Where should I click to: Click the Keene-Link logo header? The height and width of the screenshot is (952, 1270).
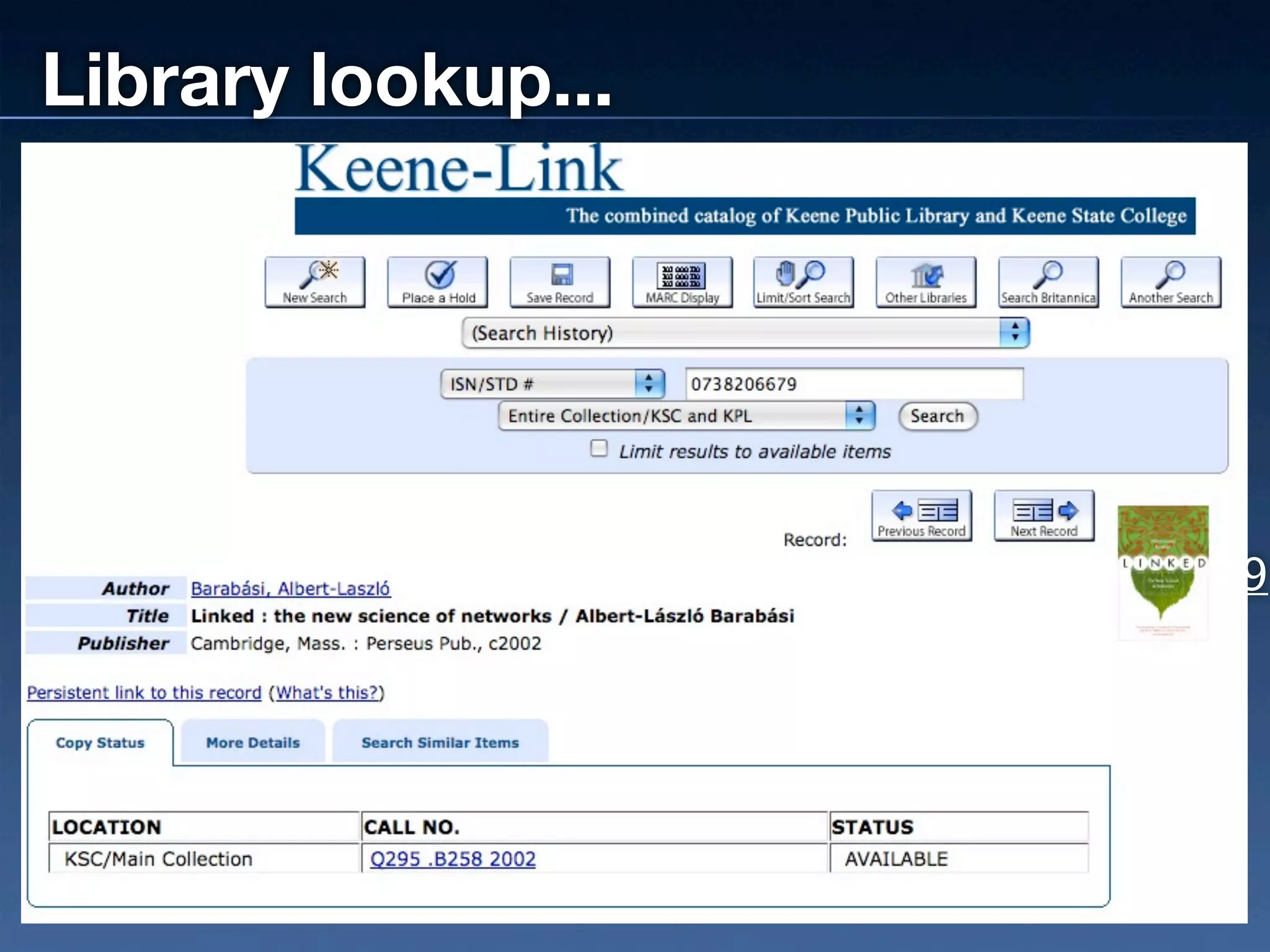pos(459,169)
